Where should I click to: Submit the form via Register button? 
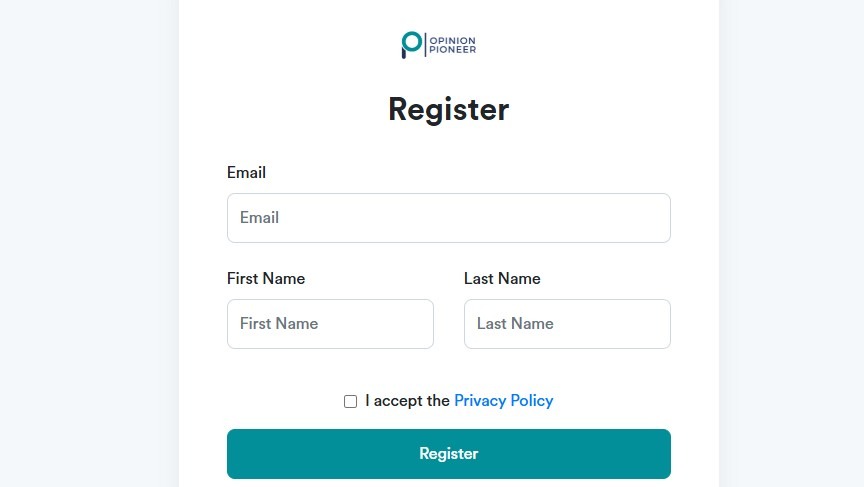tap(448, 454)
